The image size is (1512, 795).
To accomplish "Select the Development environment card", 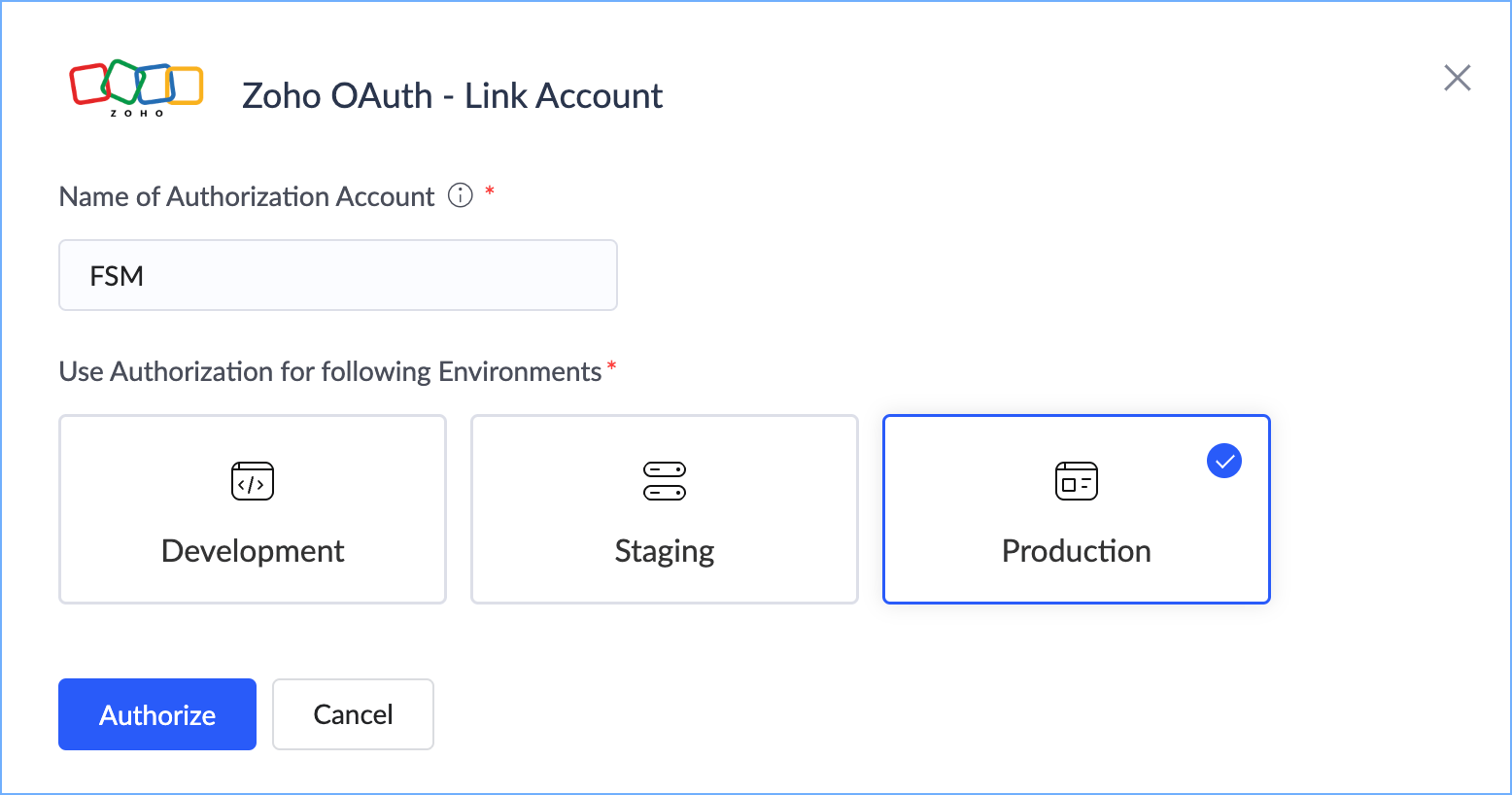I will point(253,509).
